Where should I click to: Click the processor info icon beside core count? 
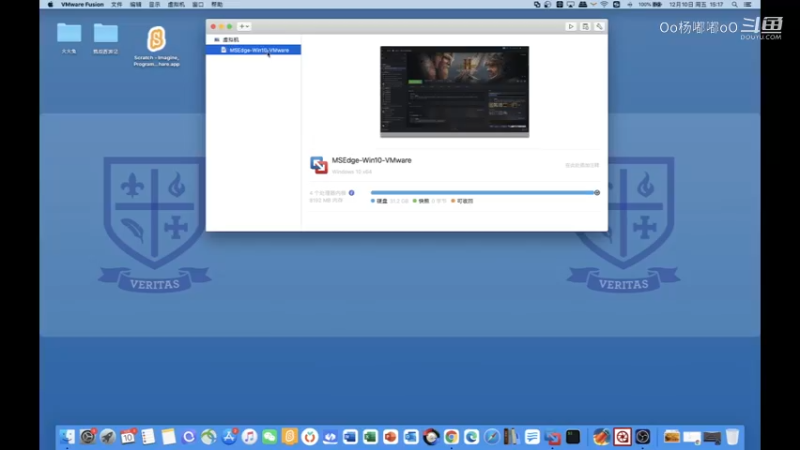(x=352, y=193)
